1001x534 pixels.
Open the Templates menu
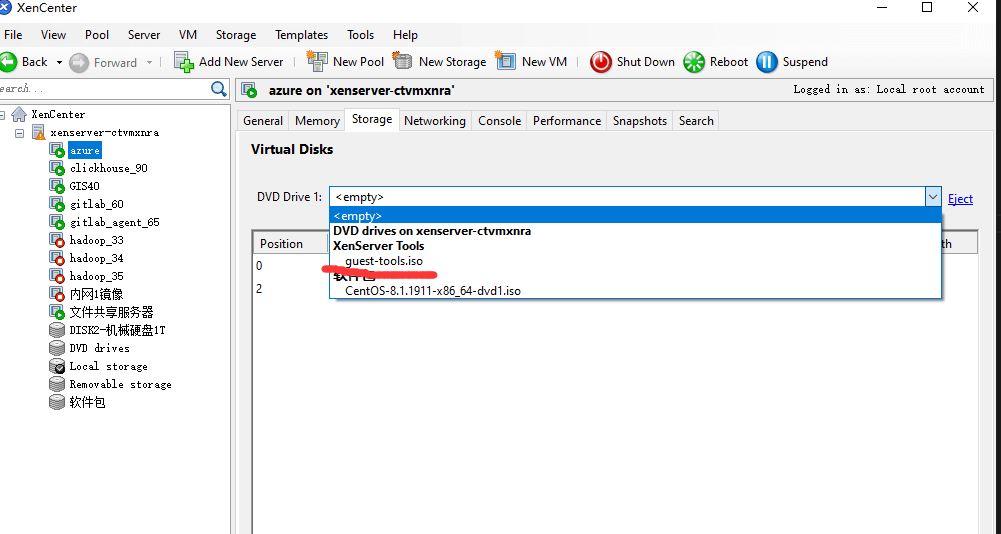coord(301,35)
